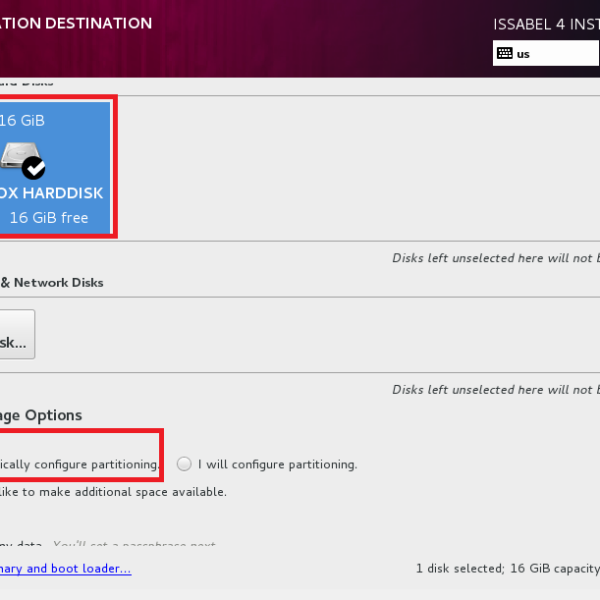Click the checkmark badge on the selected disk
600x600 pixels.
click(x=34, y=167)
